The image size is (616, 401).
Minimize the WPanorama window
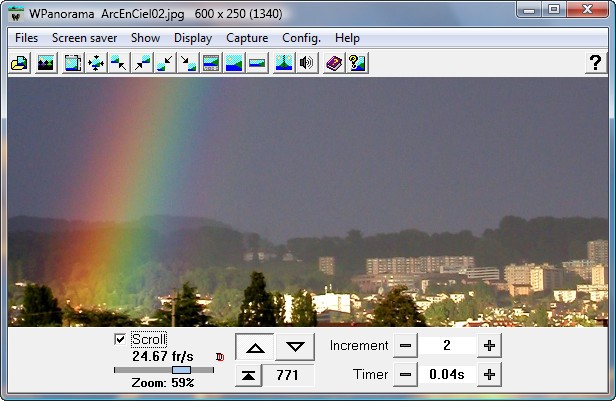[x=529, y=9]
